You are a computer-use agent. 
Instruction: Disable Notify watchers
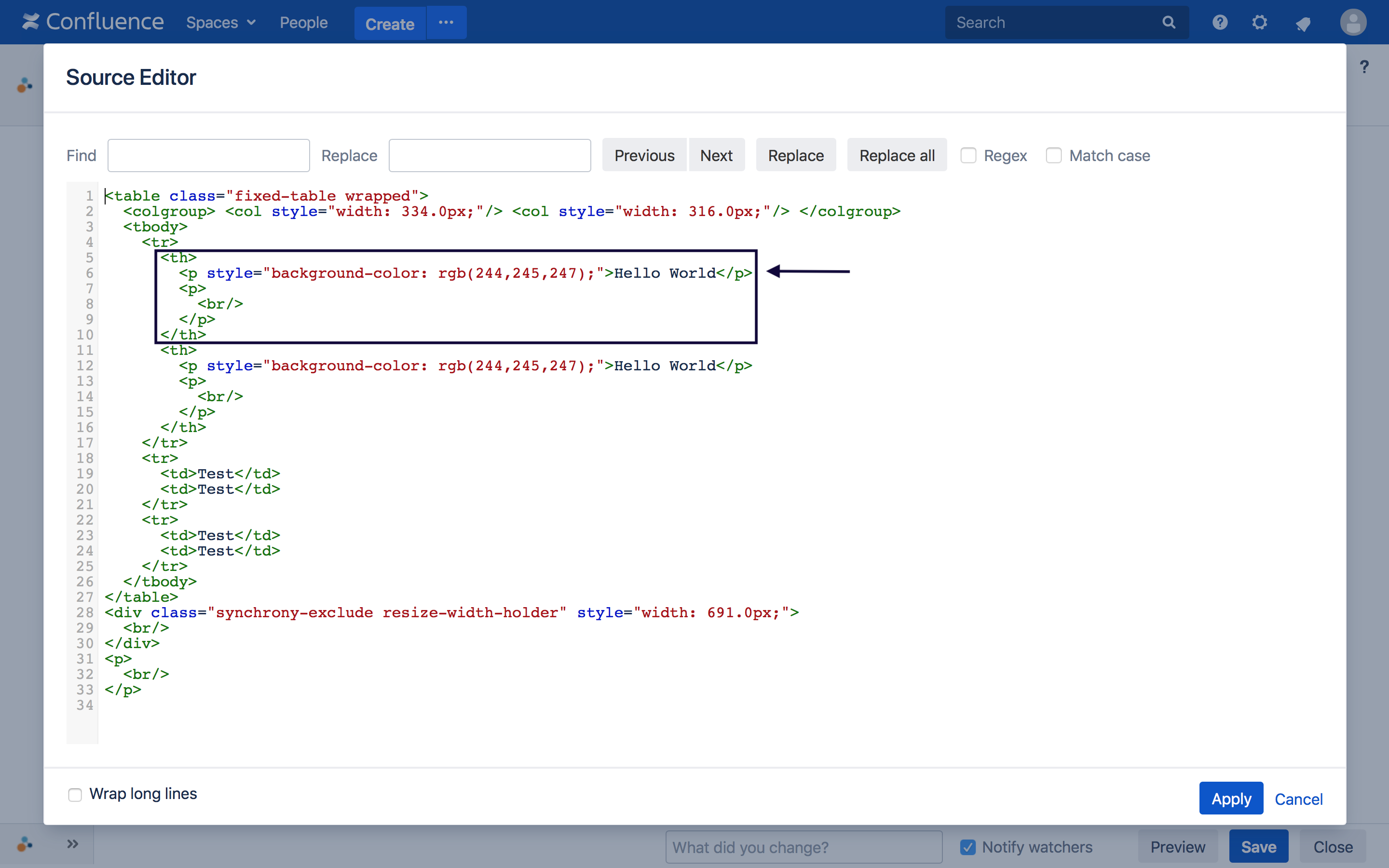pos(967,847)
